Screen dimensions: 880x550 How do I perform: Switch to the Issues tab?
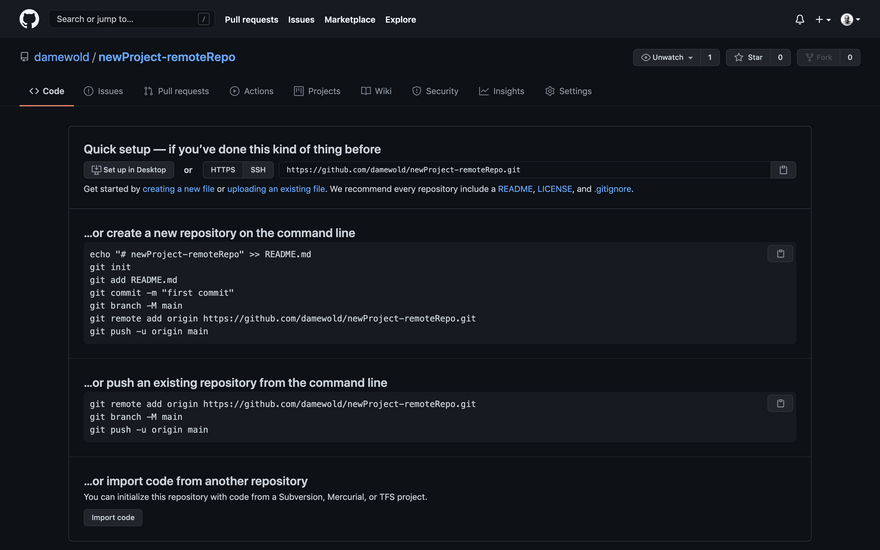tap(103, 91)
